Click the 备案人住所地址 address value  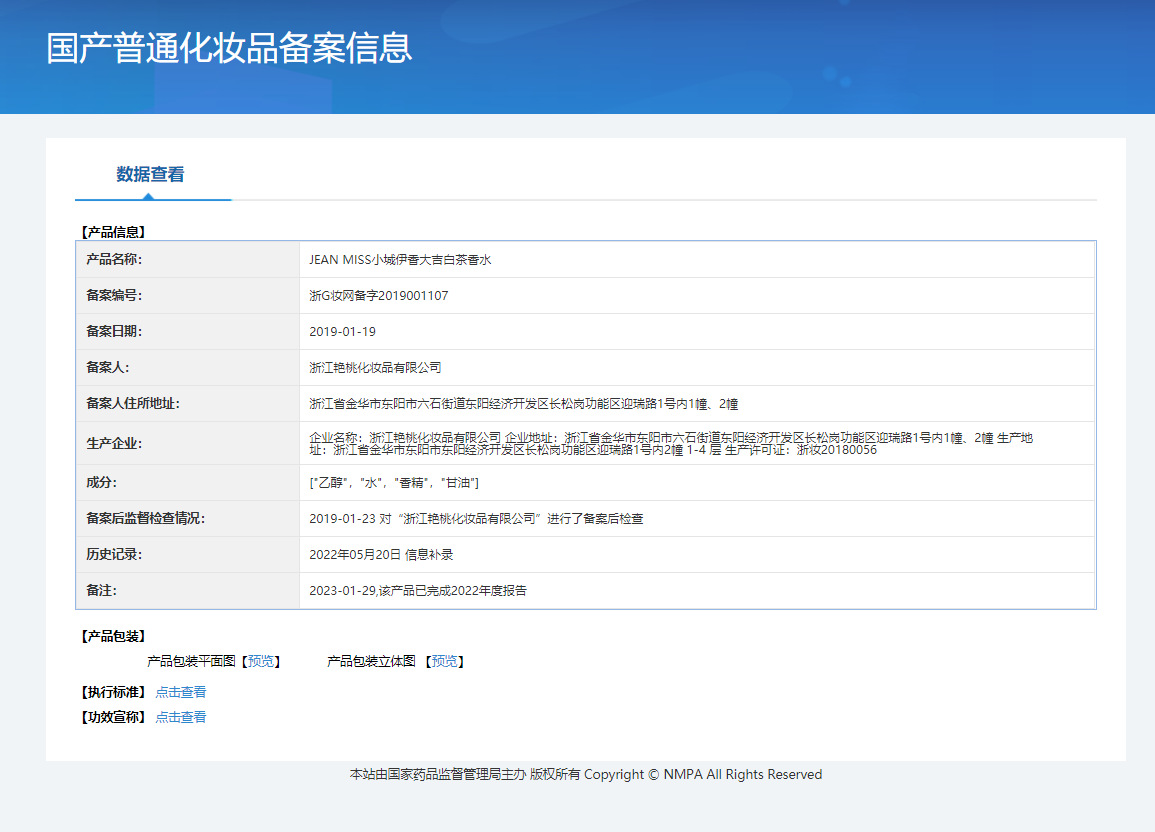[524, 404]
